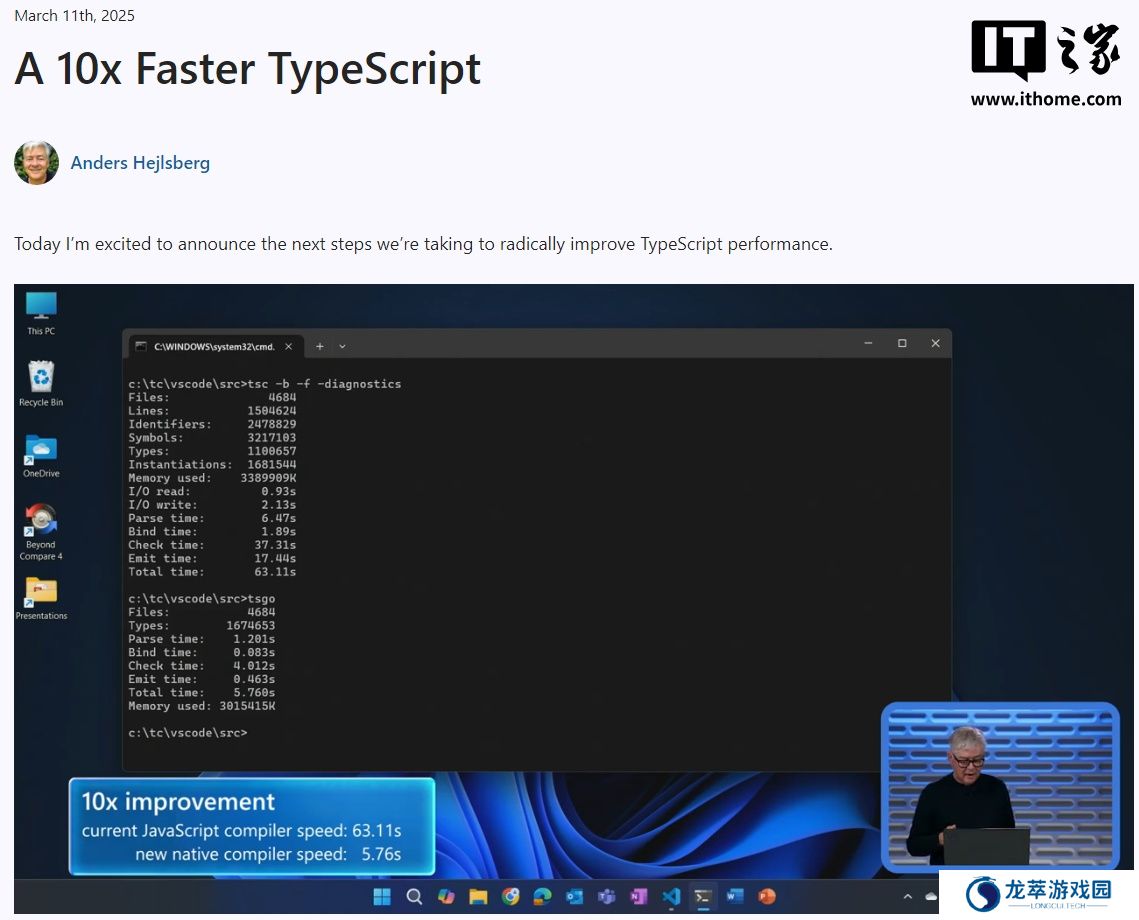Launch Copilot from the taskbar
Screen dimensions: 1139x920
tap(446, 896)
